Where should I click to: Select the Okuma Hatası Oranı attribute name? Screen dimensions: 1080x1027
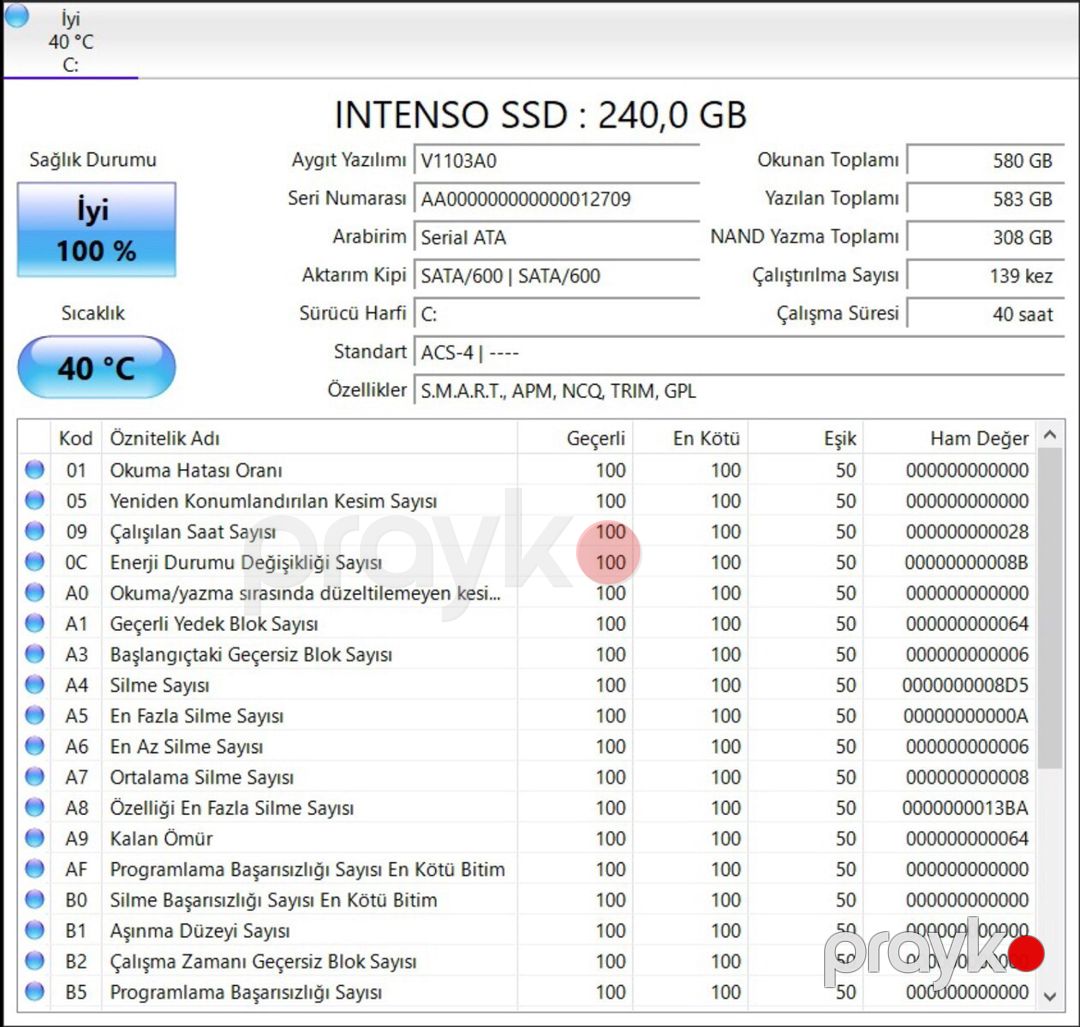pyautogui.click(x=196, y=470)
